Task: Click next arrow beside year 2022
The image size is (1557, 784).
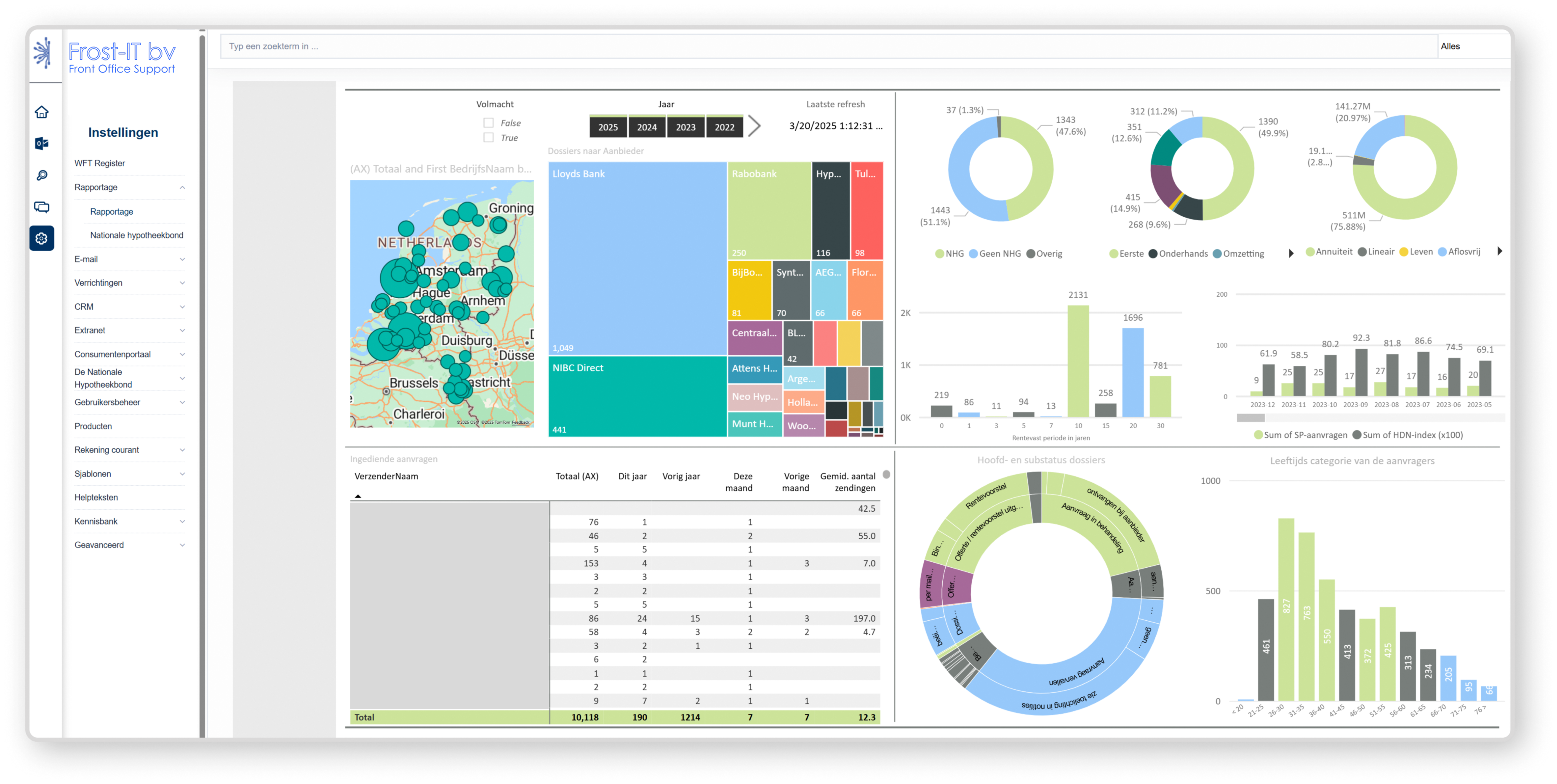Action: coord(754,126)
